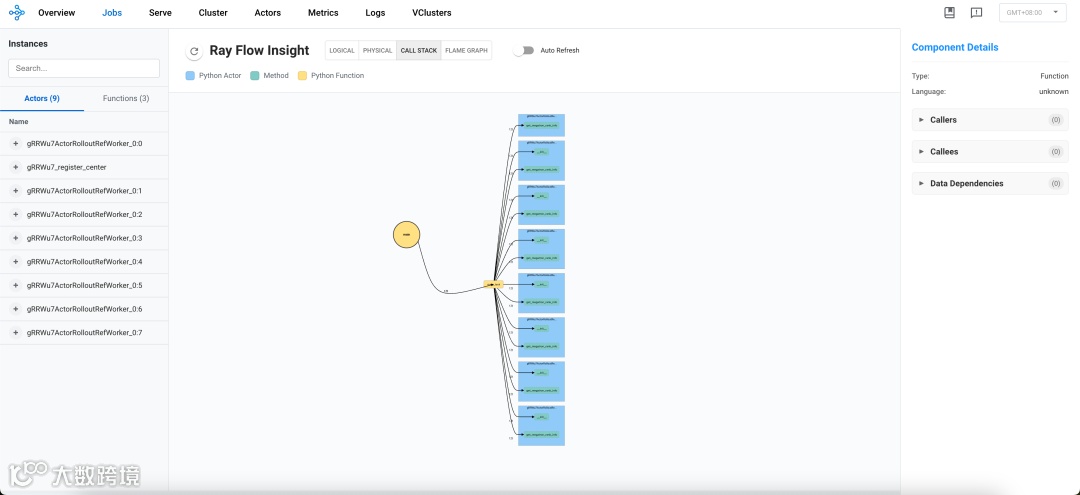
Task: Open the Cluster page
Action: click(213, 13)
